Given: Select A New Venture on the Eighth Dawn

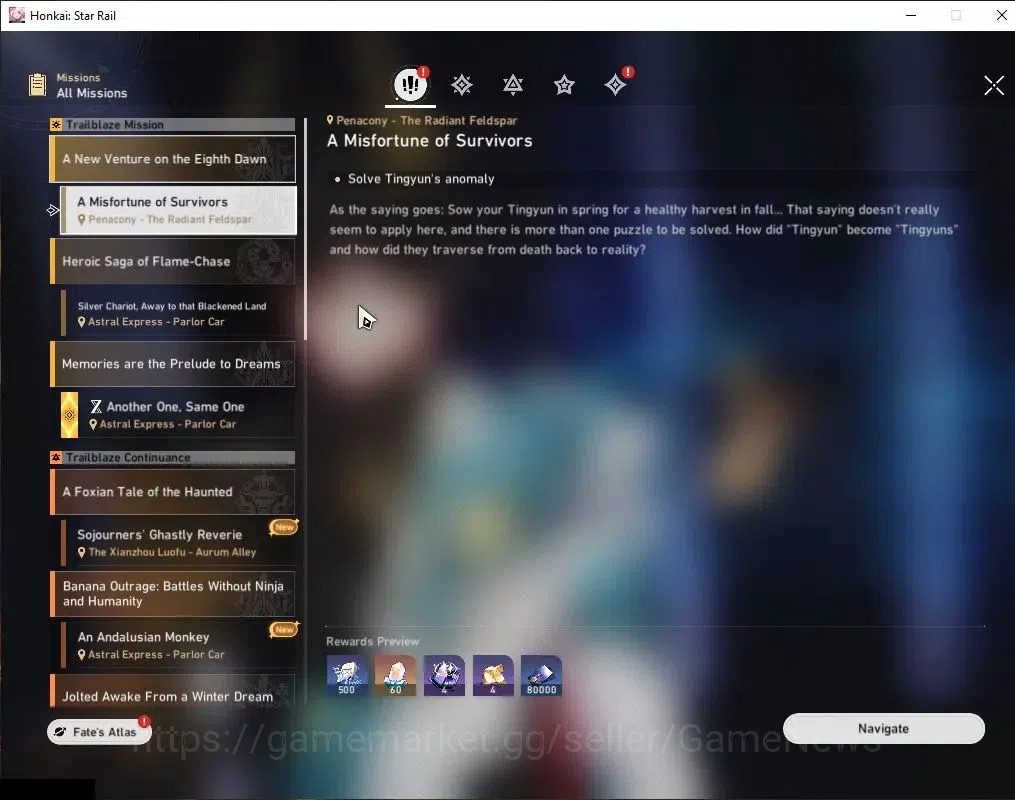Looking at the screenshot, I should (x=173, y=159).
